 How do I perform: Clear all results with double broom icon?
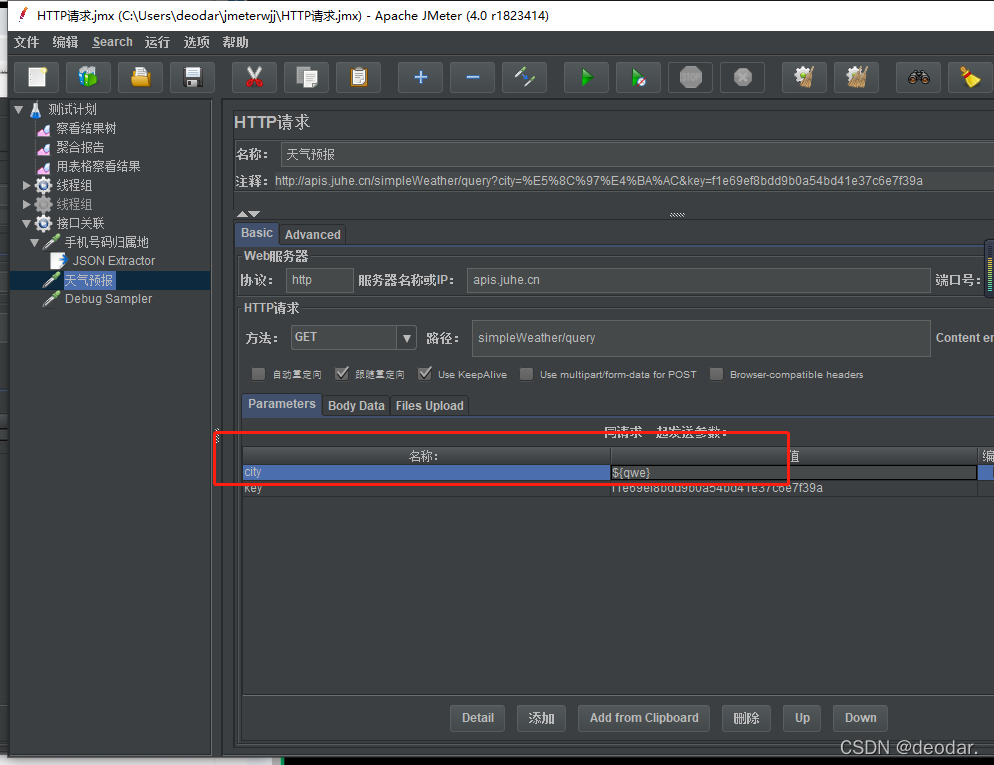[x=856, y=77]
